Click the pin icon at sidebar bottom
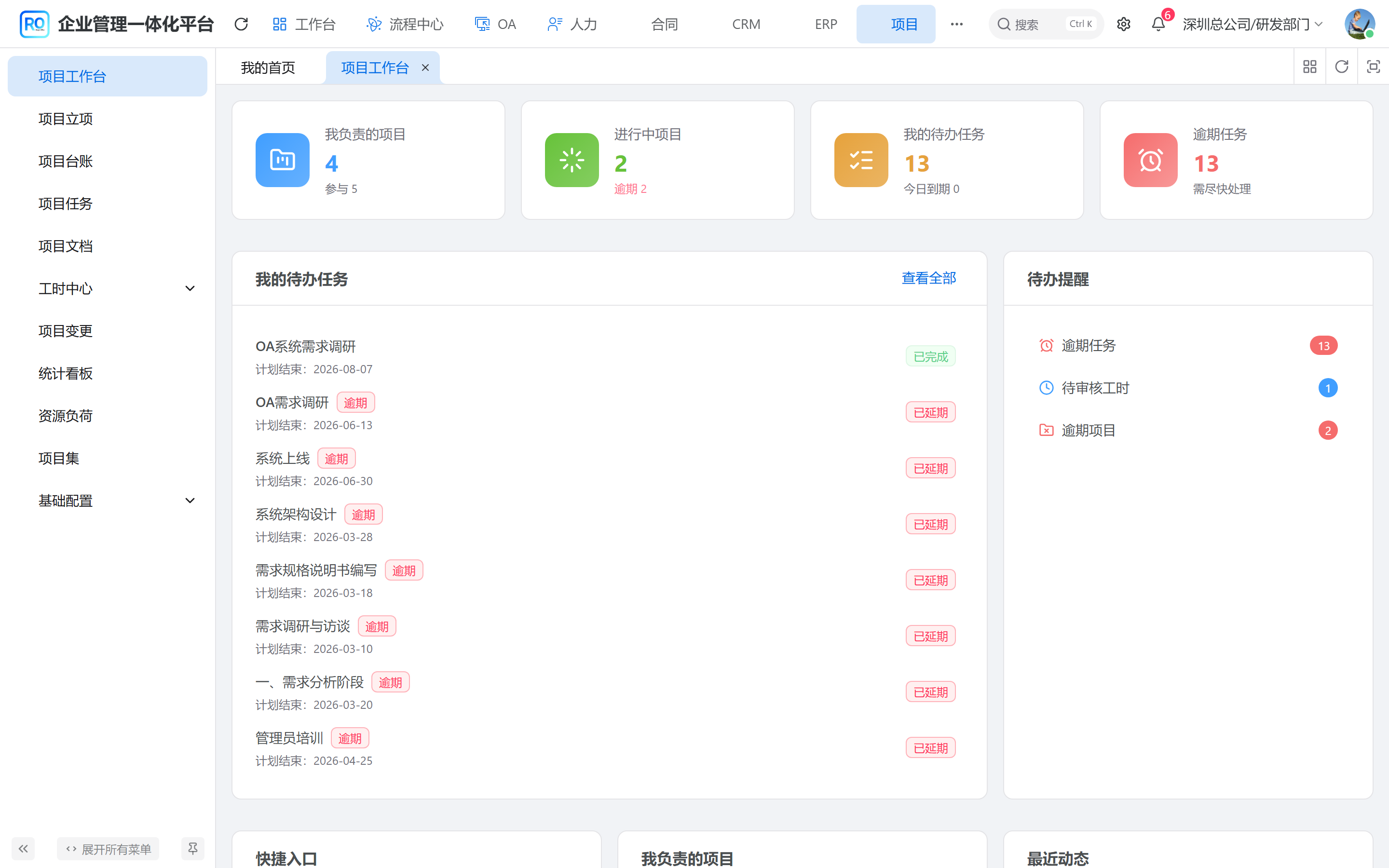1389x868 pixels. (192, 849)
